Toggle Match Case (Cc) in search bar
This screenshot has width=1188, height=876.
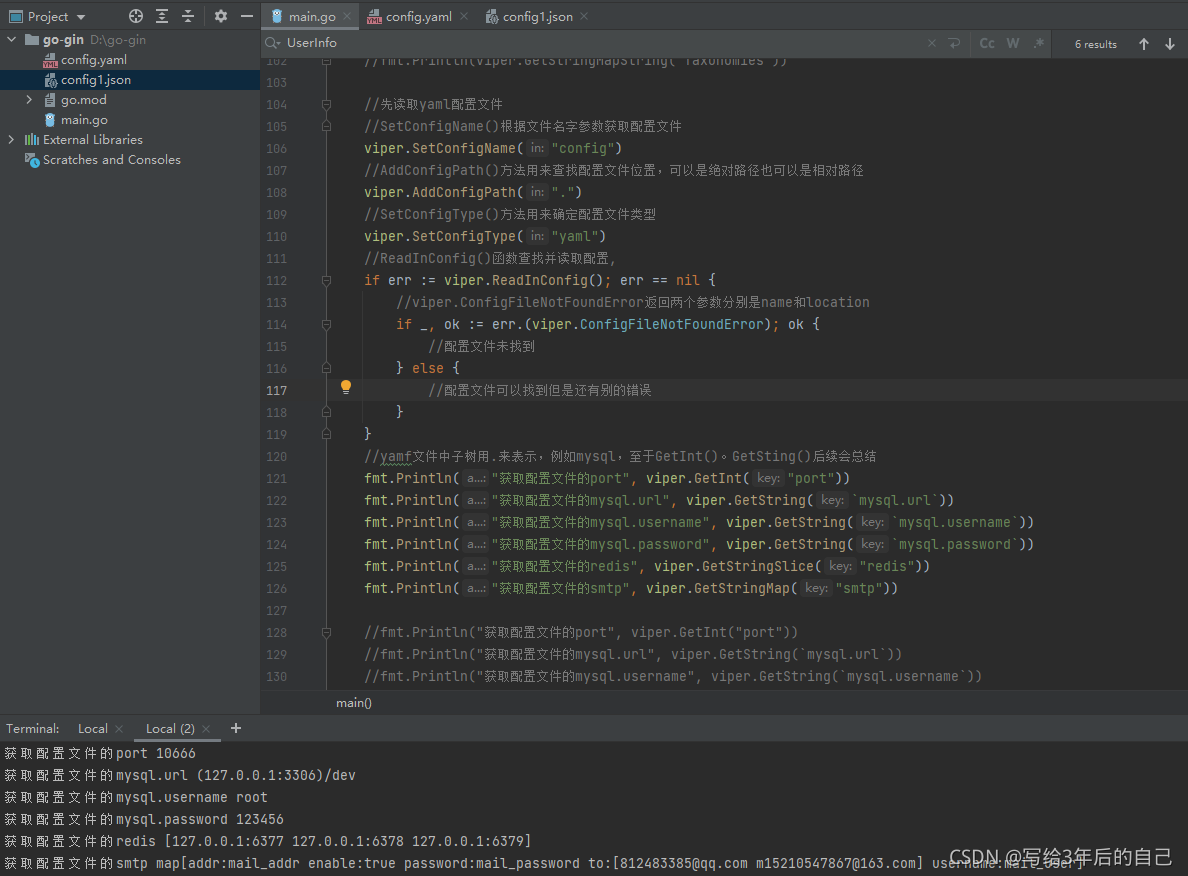coord(987,43)
